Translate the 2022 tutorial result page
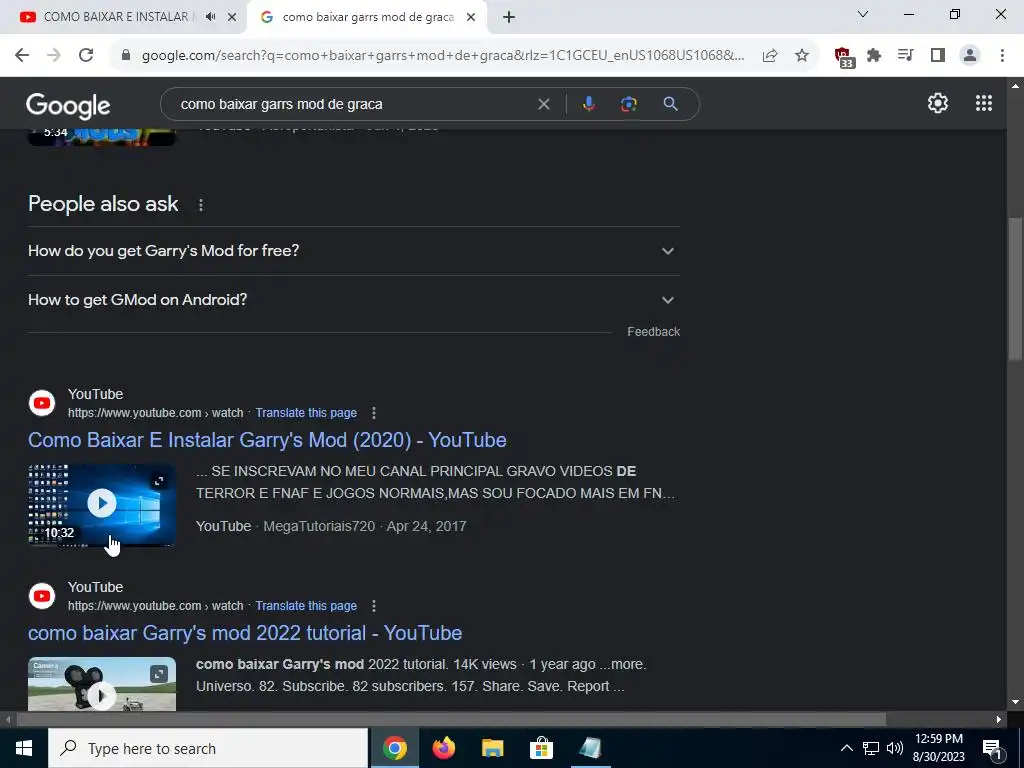The width and height of the screenshot is (1024, 768). click(306, 606)
